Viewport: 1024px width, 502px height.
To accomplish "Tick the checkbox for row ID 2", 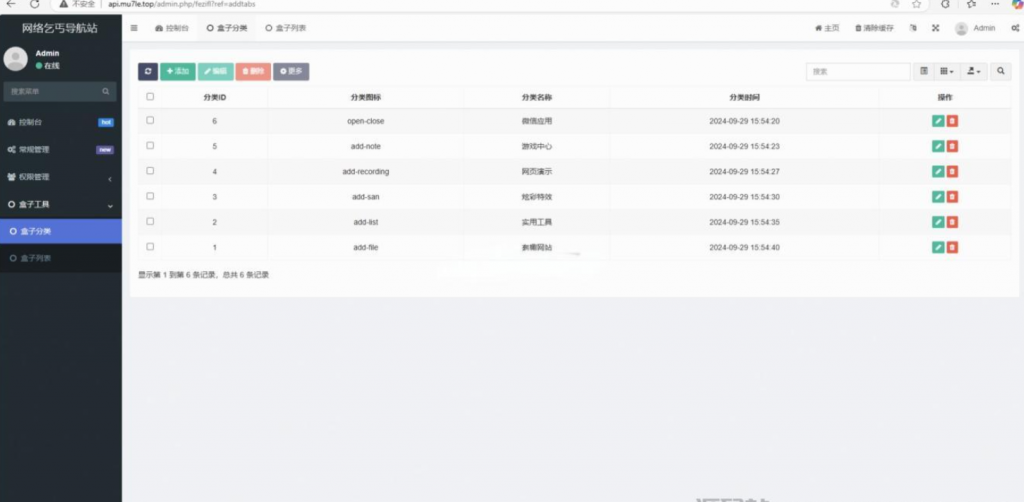I will tap(150, 221).
